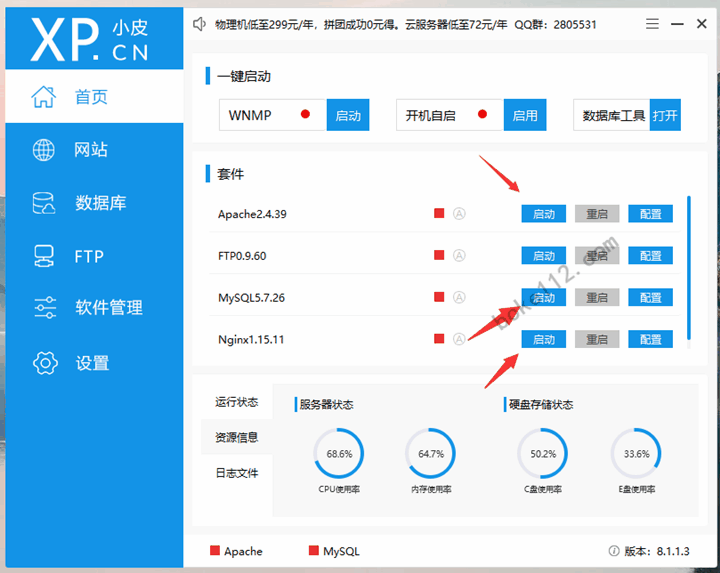Click CPU使用率 68.6% gauge
Viewport: 720px width, 573px height.
tap(339, 454)
